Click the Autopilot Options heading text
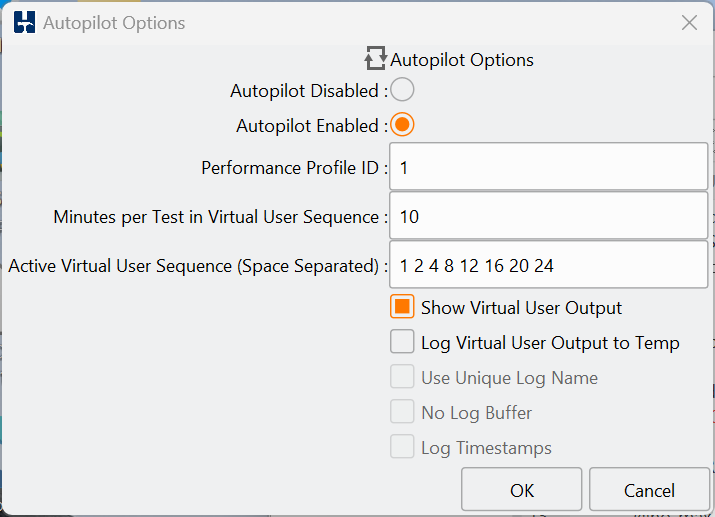This screenshot has height=517, width=715. click(462, 60)
